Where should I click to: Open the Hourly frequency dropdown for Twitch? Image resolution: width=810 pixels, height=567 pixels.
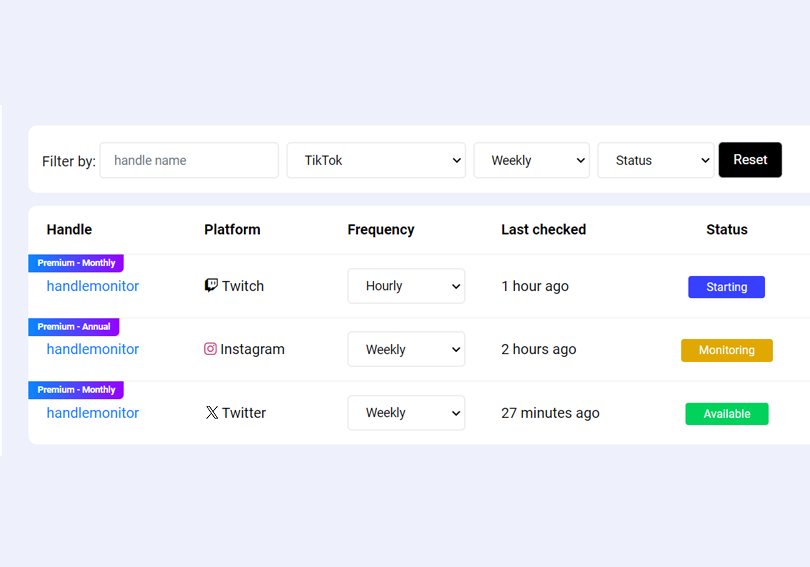click(406, 286)
